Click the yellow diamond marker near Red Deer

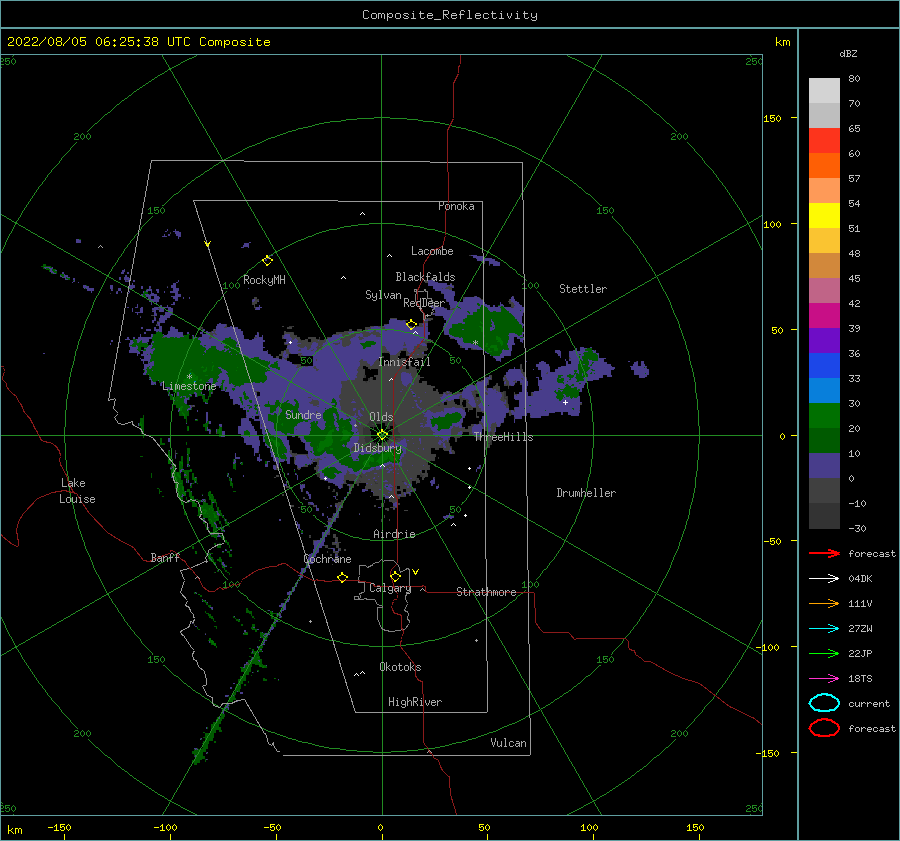coord(411,324)
